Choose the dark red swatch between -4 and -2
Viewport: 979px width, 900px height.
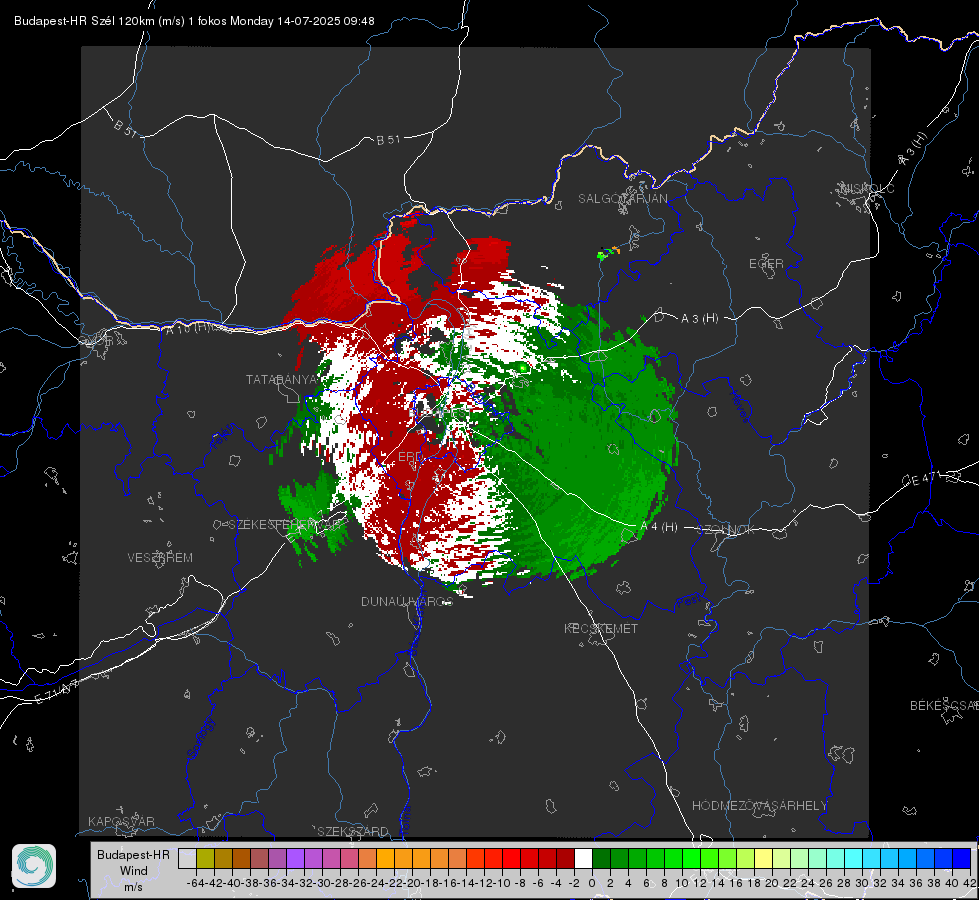click(x=565, y=858)
